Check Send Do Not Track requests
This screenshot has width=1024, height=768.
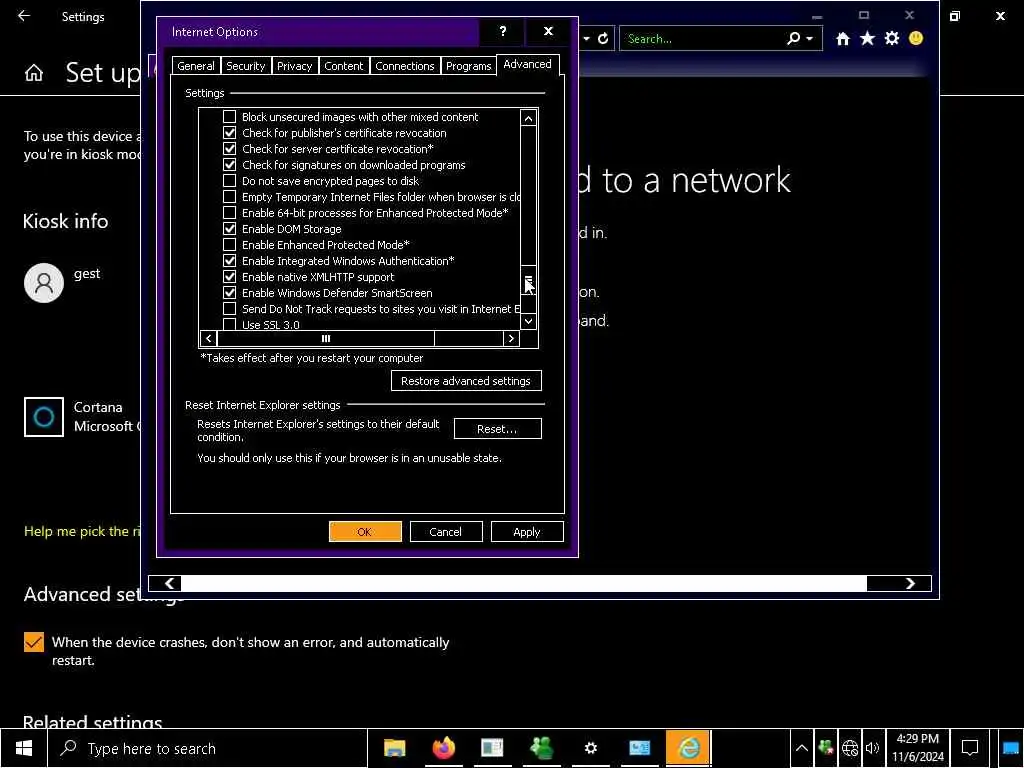point(229,309)
